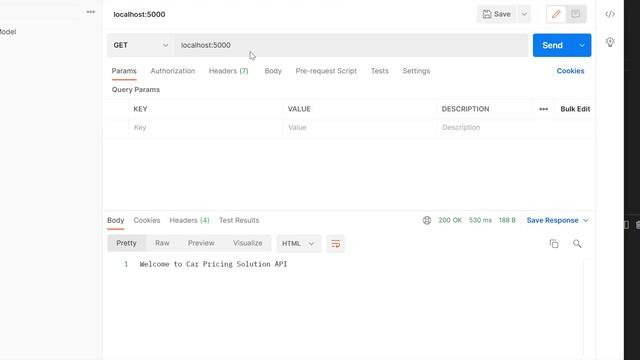
Task: Switch to the Tests tab
Action: tap(380, 71)
